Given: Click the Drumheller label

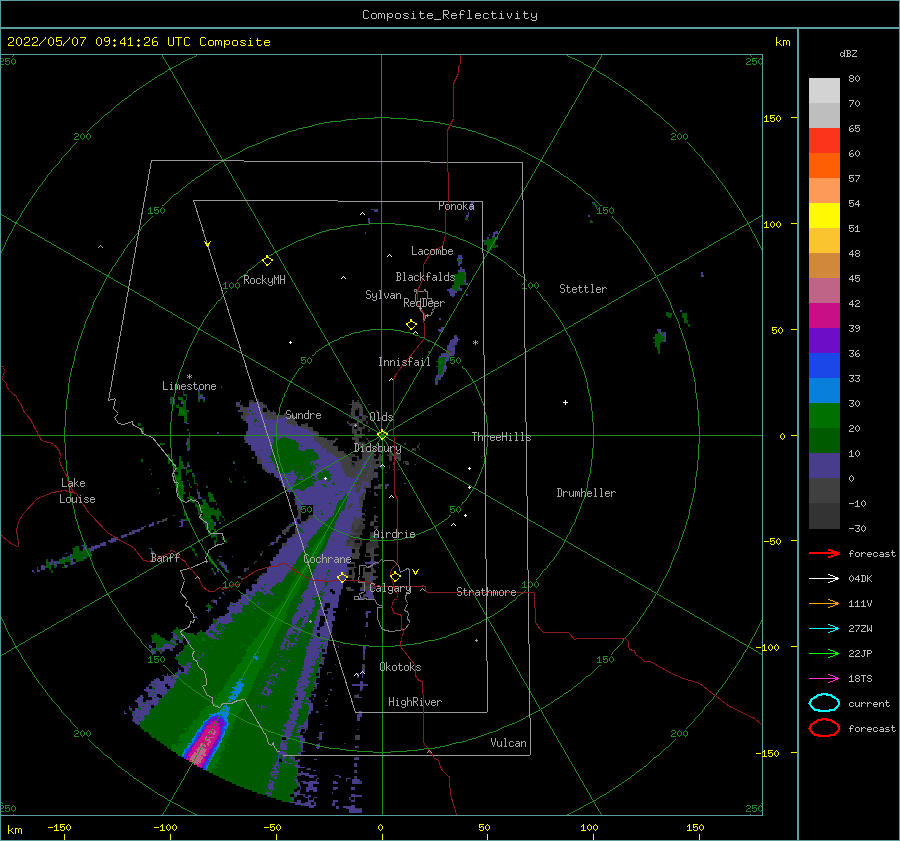Looking at the screenshot, I should tap(586, 493).
